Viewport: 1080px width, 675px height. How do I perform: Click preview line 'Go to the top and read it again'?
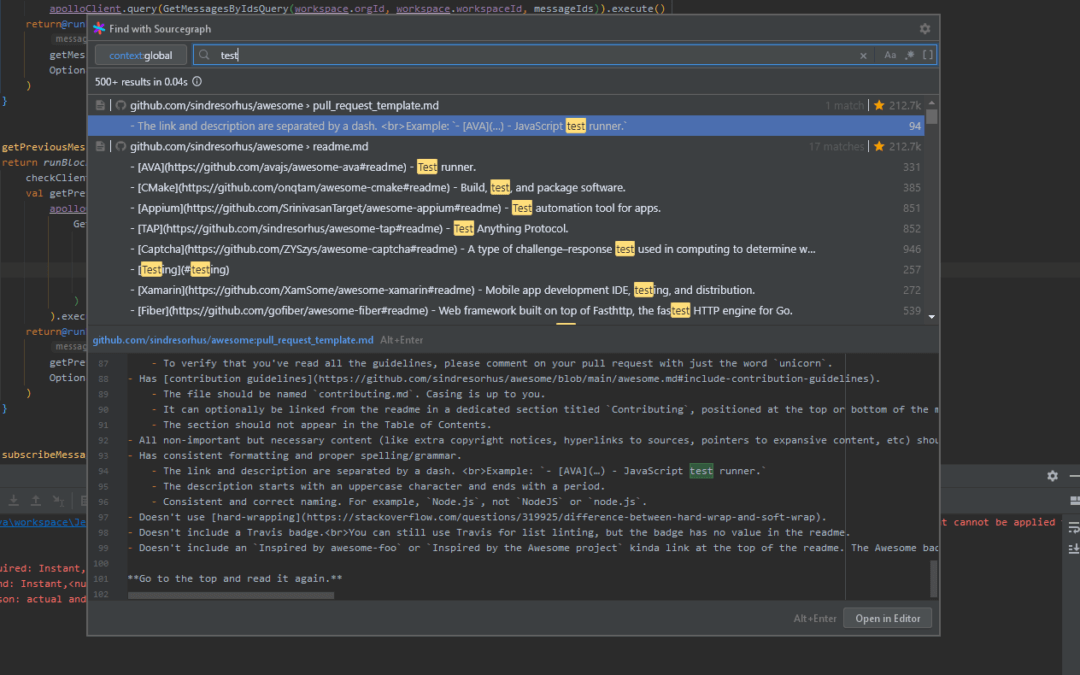(x=235, y=579)
